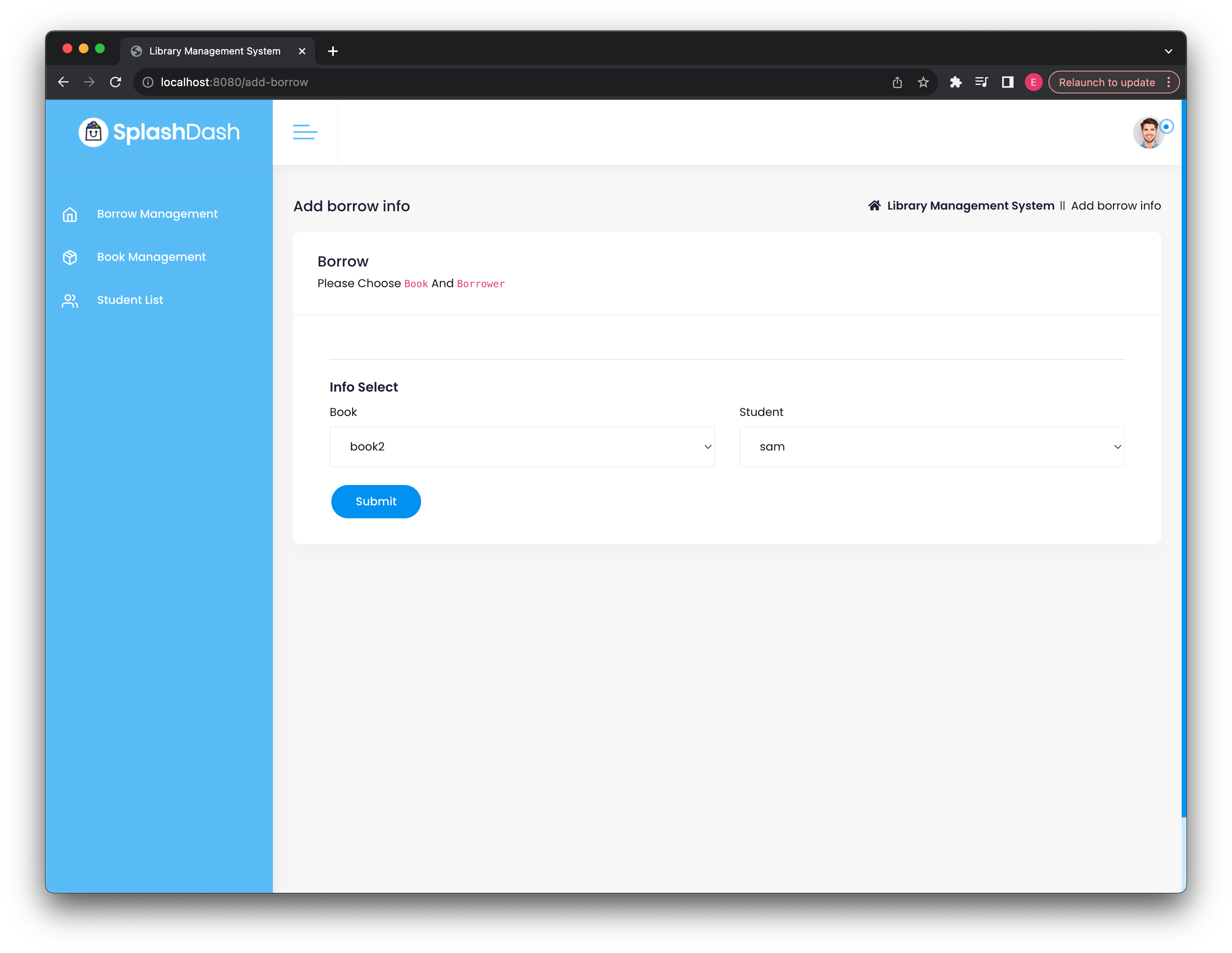Click the browser extensions puzzle icon

click(x=955, y=82)
